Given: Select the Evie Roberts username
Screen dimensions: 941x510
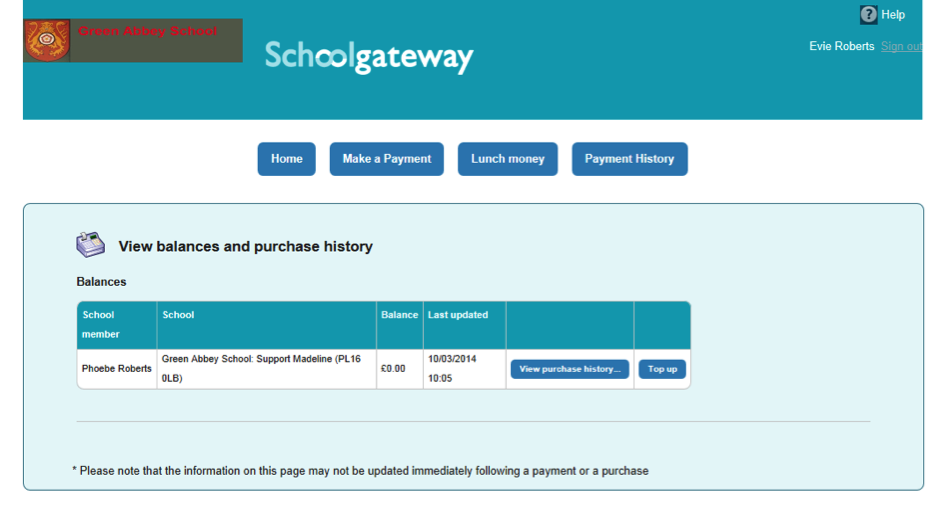Looking at the screenshot, I should point(841,46).
